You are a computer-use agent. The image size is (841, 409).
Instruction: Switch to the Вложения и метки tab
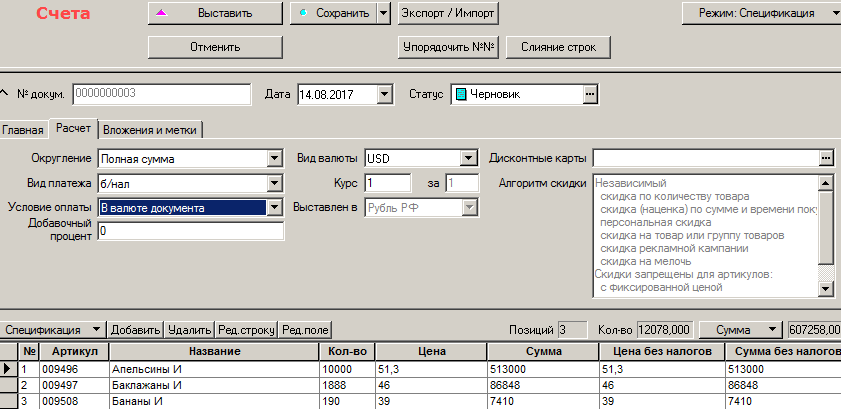pyautogui.click(x=150, y=130)
